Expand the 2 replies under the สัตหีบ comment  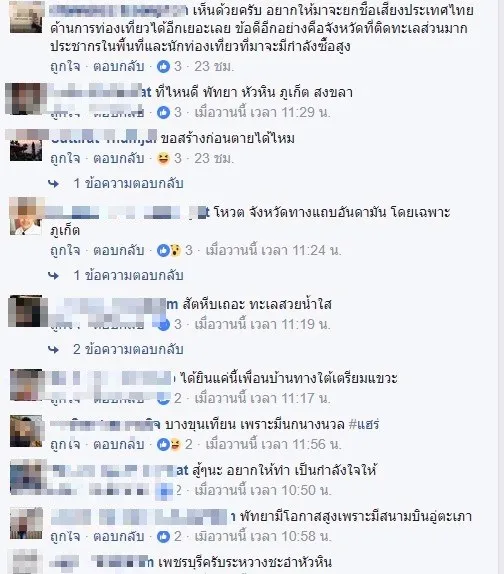coord(128,349)
